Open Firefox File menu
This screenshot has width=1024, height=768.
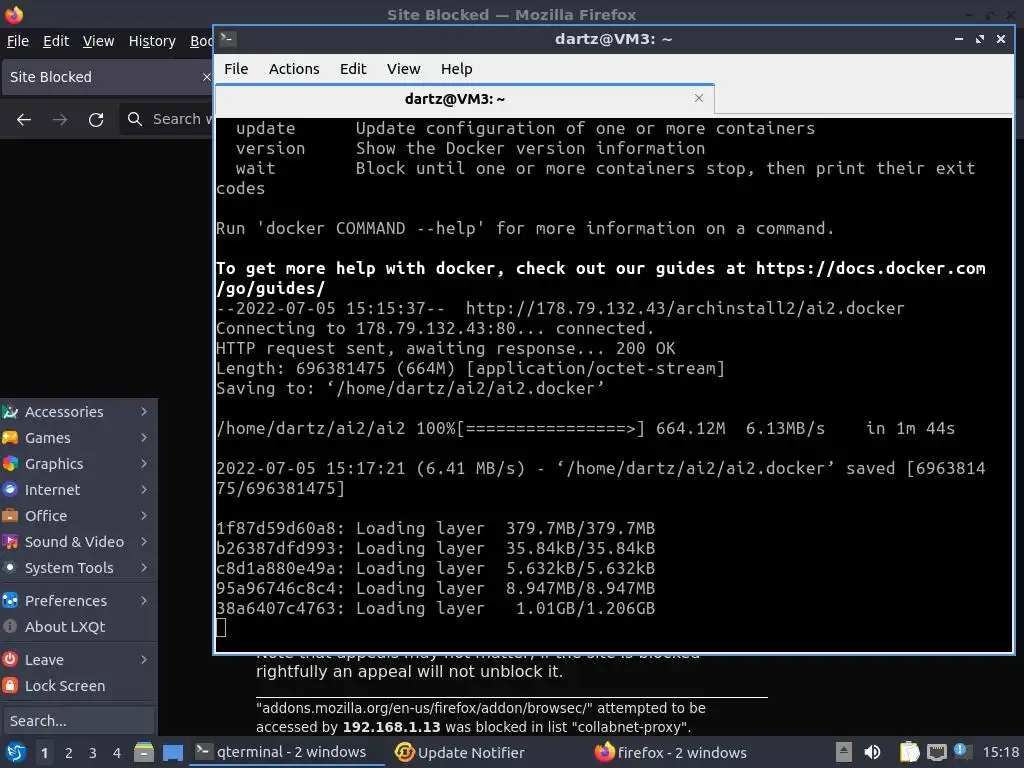pos(18,41)
